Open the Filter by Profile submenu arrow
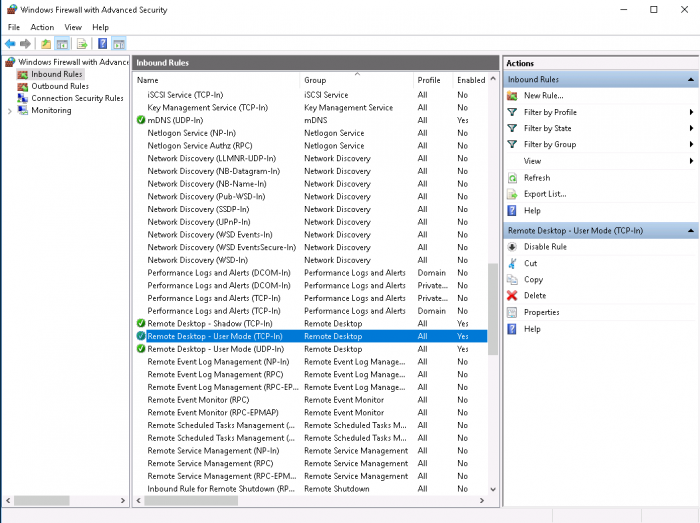Viewport: 700px width, 523px height. point(691,112)
